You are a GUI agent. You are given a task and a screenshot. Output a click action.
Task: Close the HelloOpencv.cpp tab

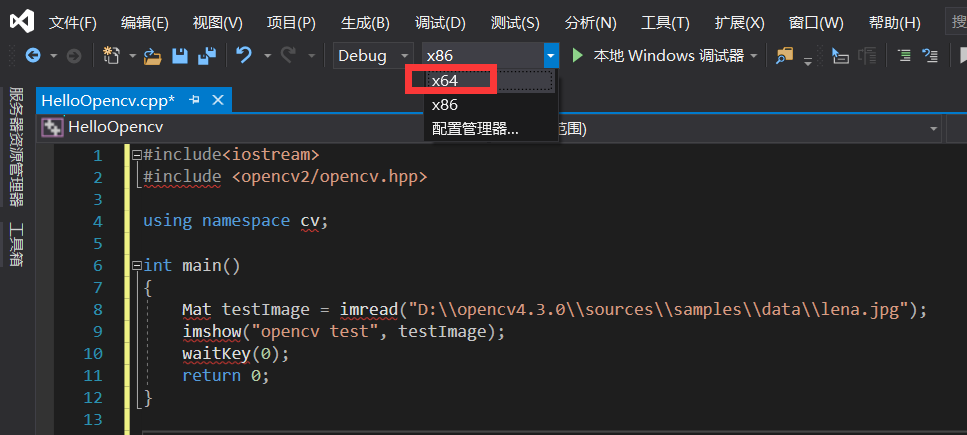click(217, 99)
